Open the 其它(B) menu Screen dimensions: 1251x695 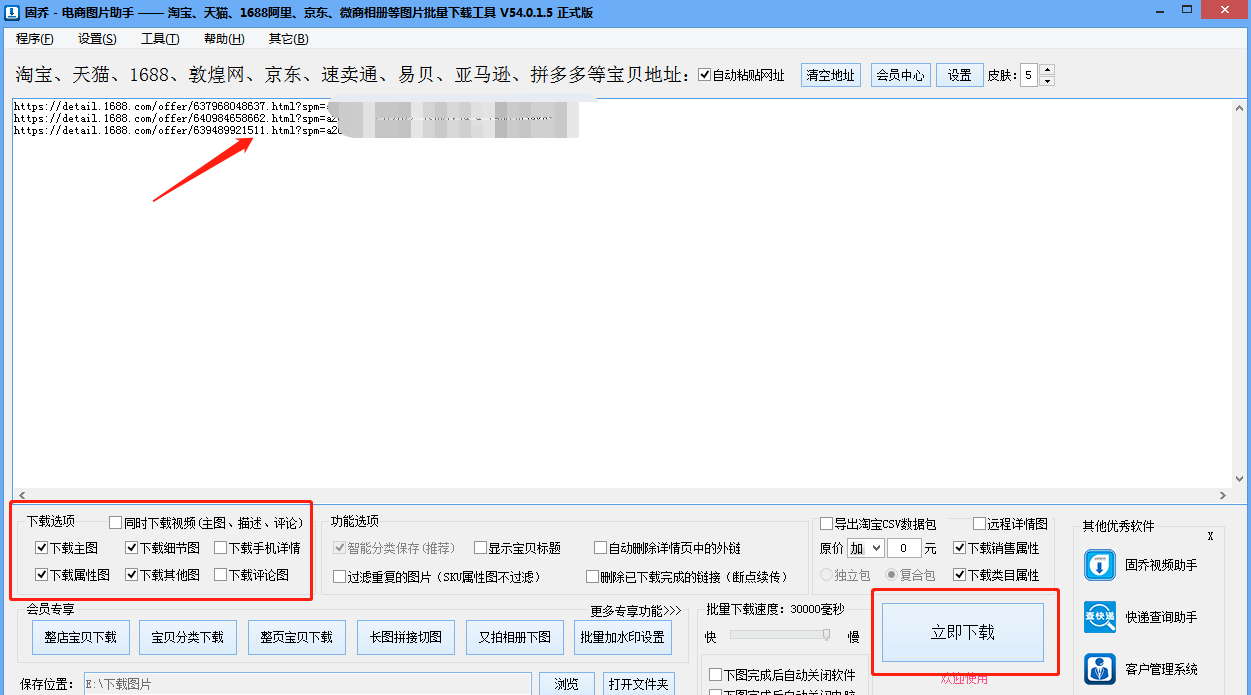288,39
